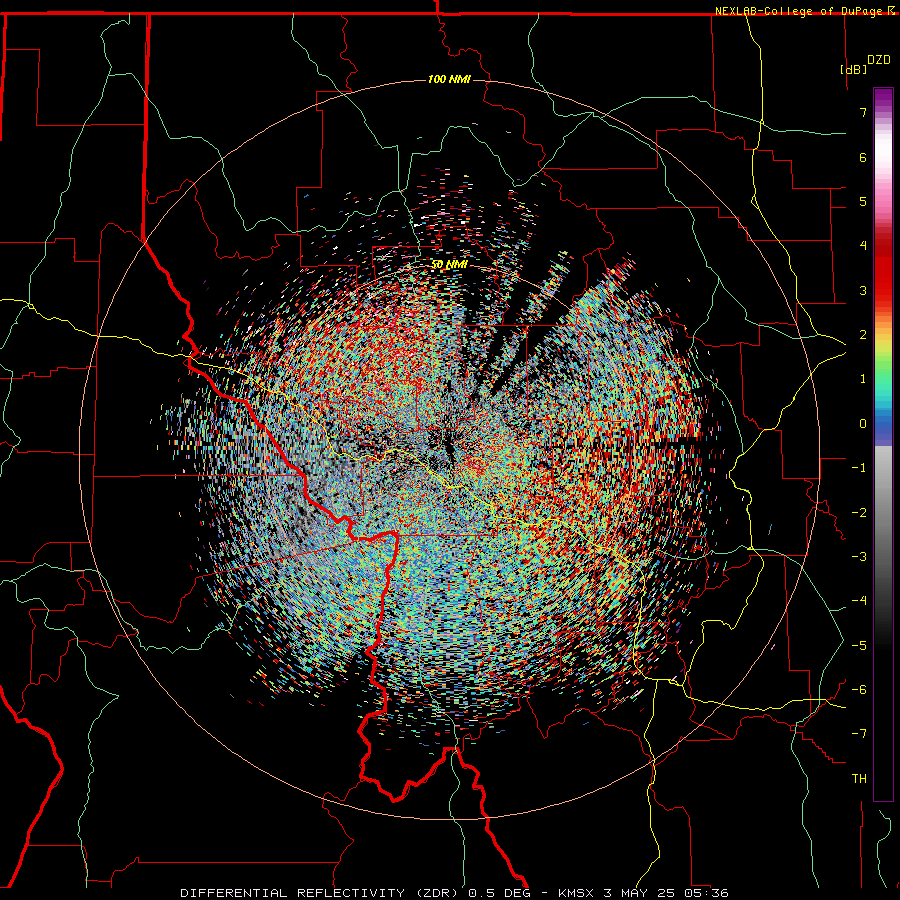900x900 pixels.
Task: Click the 4 value on color scale
Action: point(863,246)
